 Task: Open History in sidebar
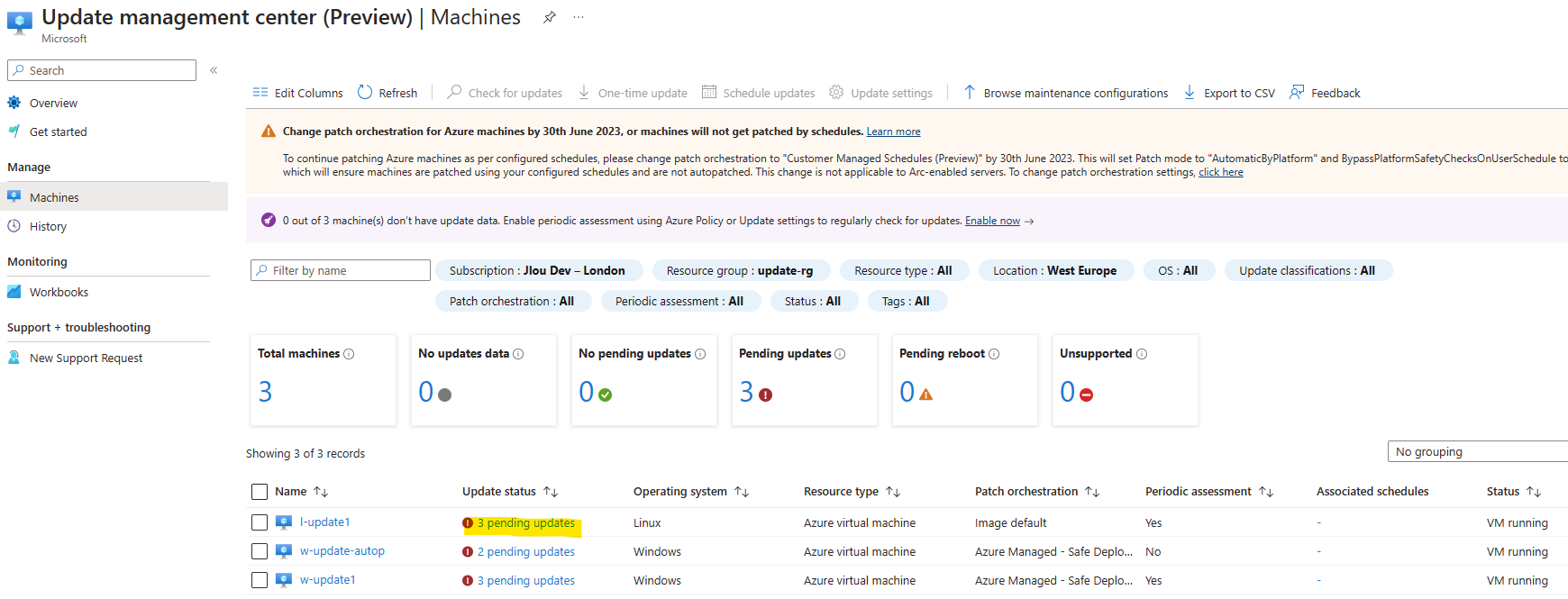coord(48,227)
